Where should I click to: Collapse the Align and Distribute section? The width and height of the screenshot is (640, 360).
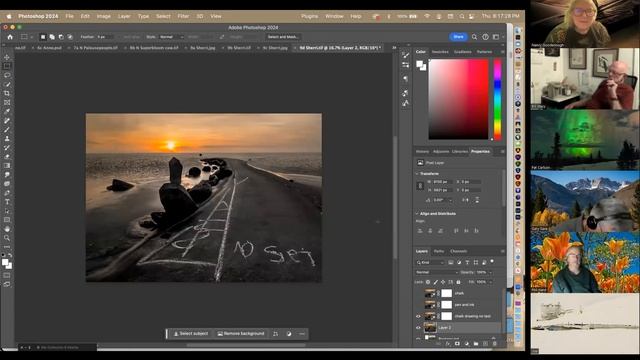click(417, 213)
